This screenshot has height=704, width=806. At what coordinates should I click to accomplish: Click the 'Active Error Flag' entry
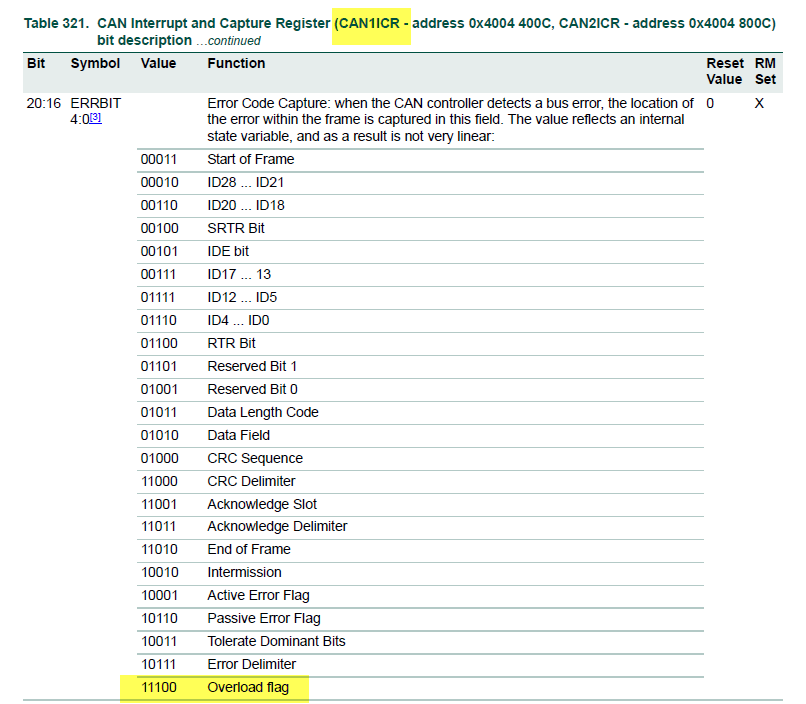coord(259,596)
